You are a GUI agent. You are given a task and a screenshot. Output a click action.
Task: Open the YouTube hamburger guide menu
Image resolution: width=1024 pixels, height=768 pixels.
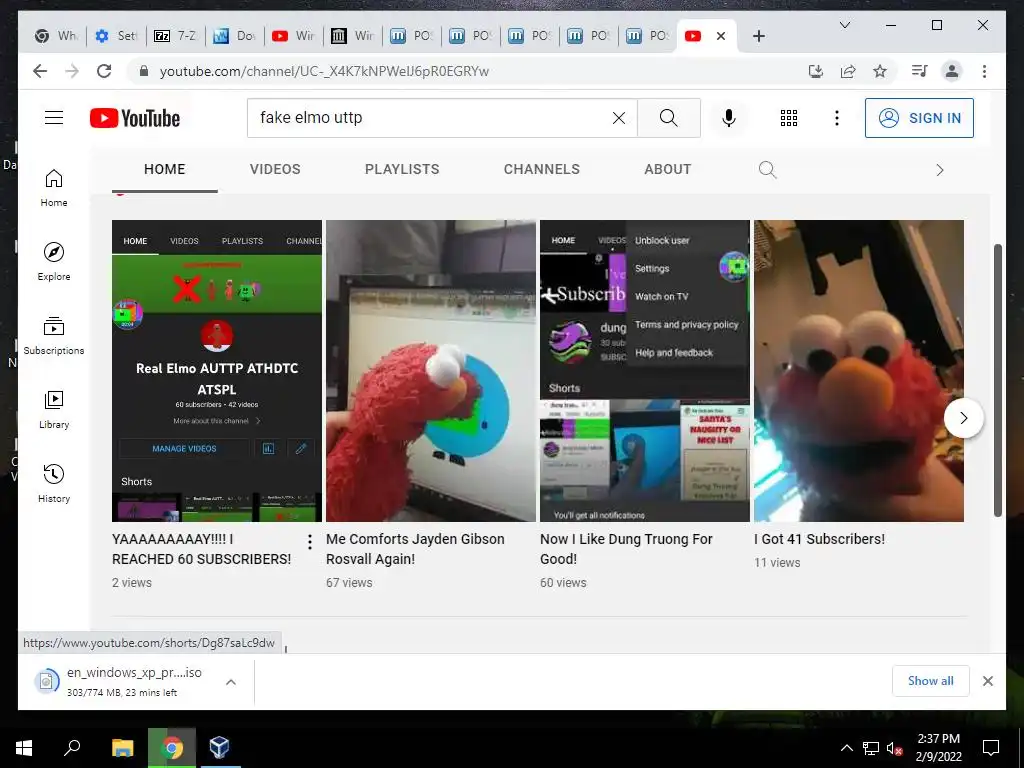click(x=54, y=118)
